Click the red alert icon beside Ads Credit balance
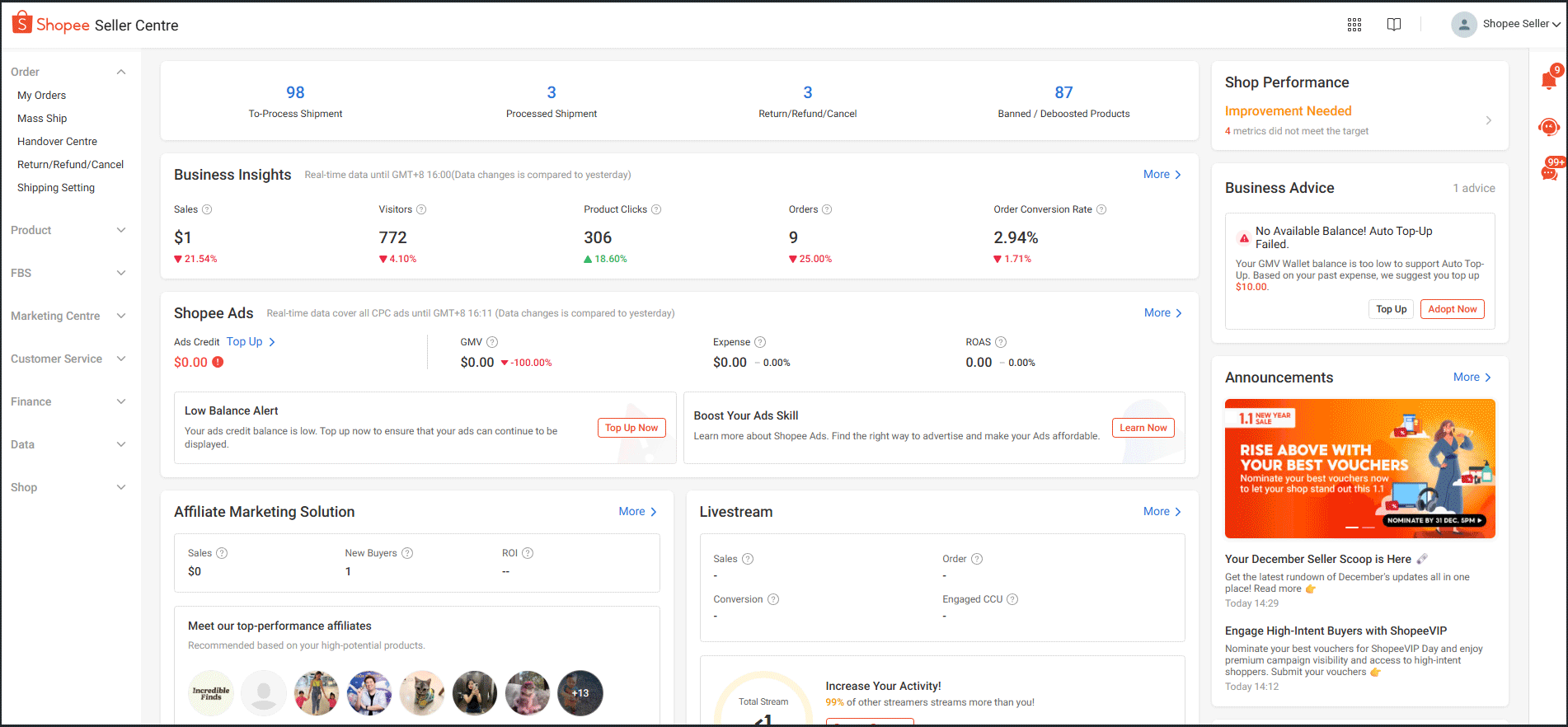Image resolution: width=1568 pixels, height=727 pixels. pos(218,362)
